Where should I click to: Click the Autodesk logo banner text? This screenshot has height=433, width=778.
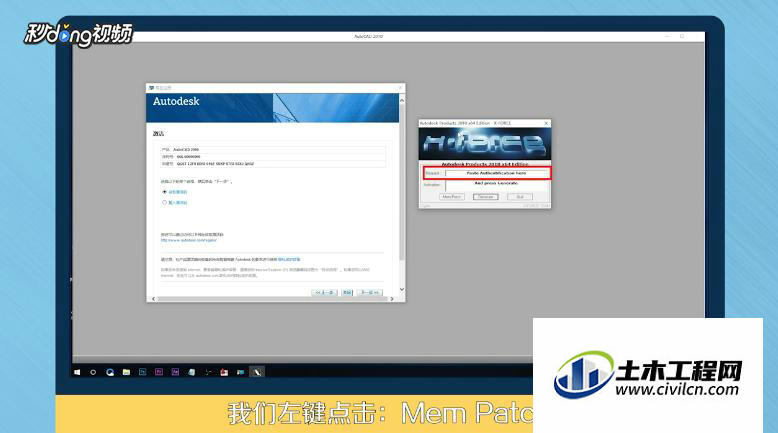(176, 102)
